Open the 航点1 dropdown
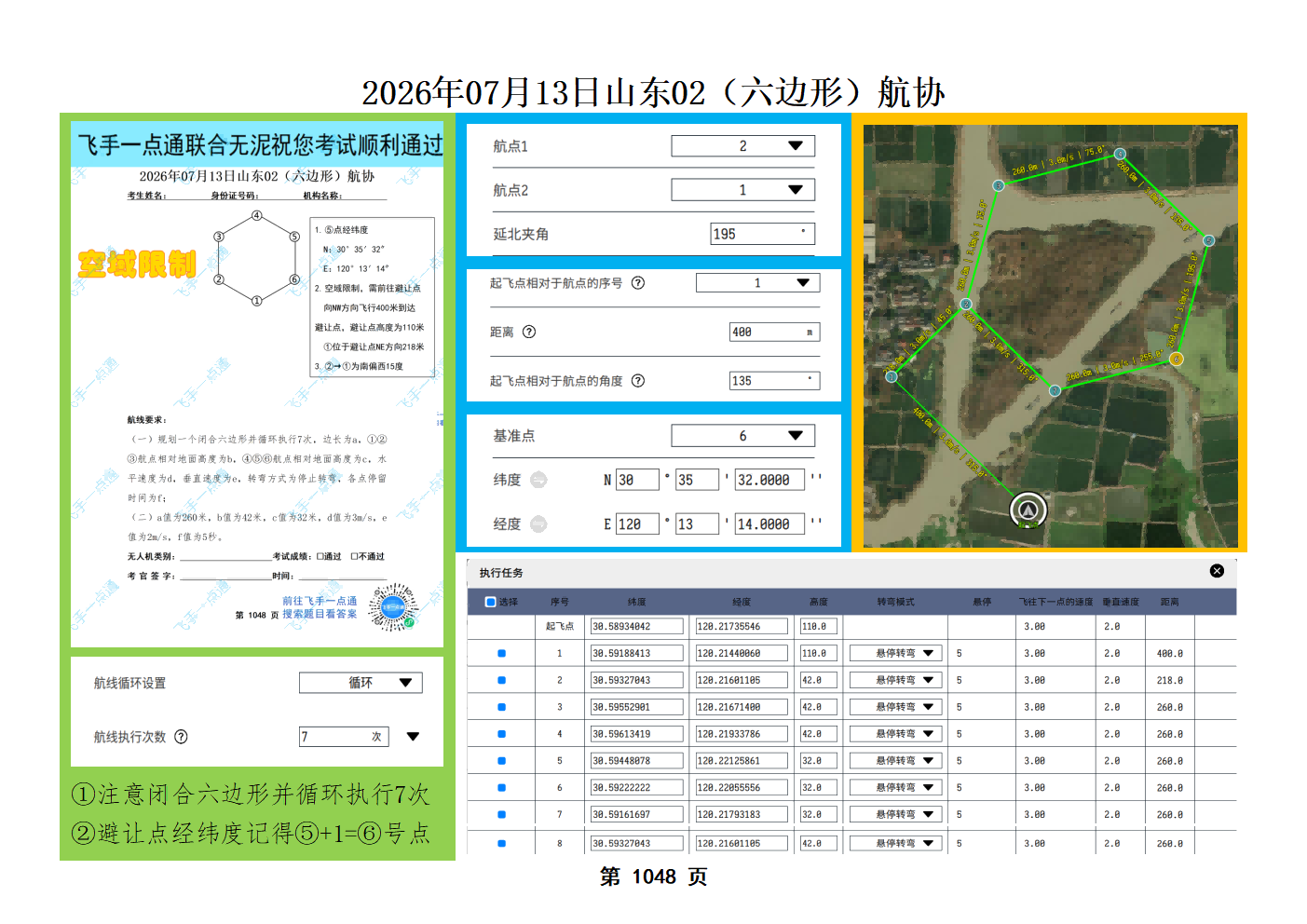This screenshot has width=1307, height=924. (x=743, y=146)
